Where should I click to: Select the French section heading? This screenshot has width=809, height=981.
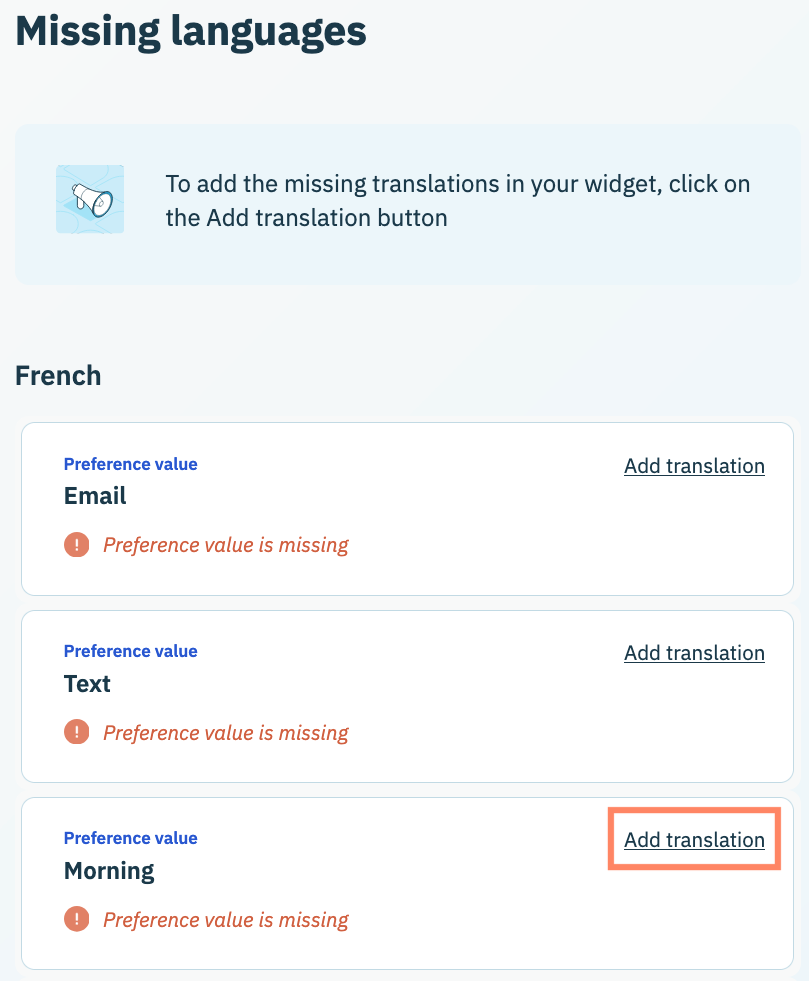pyautogui.click(x=58, y=376)
